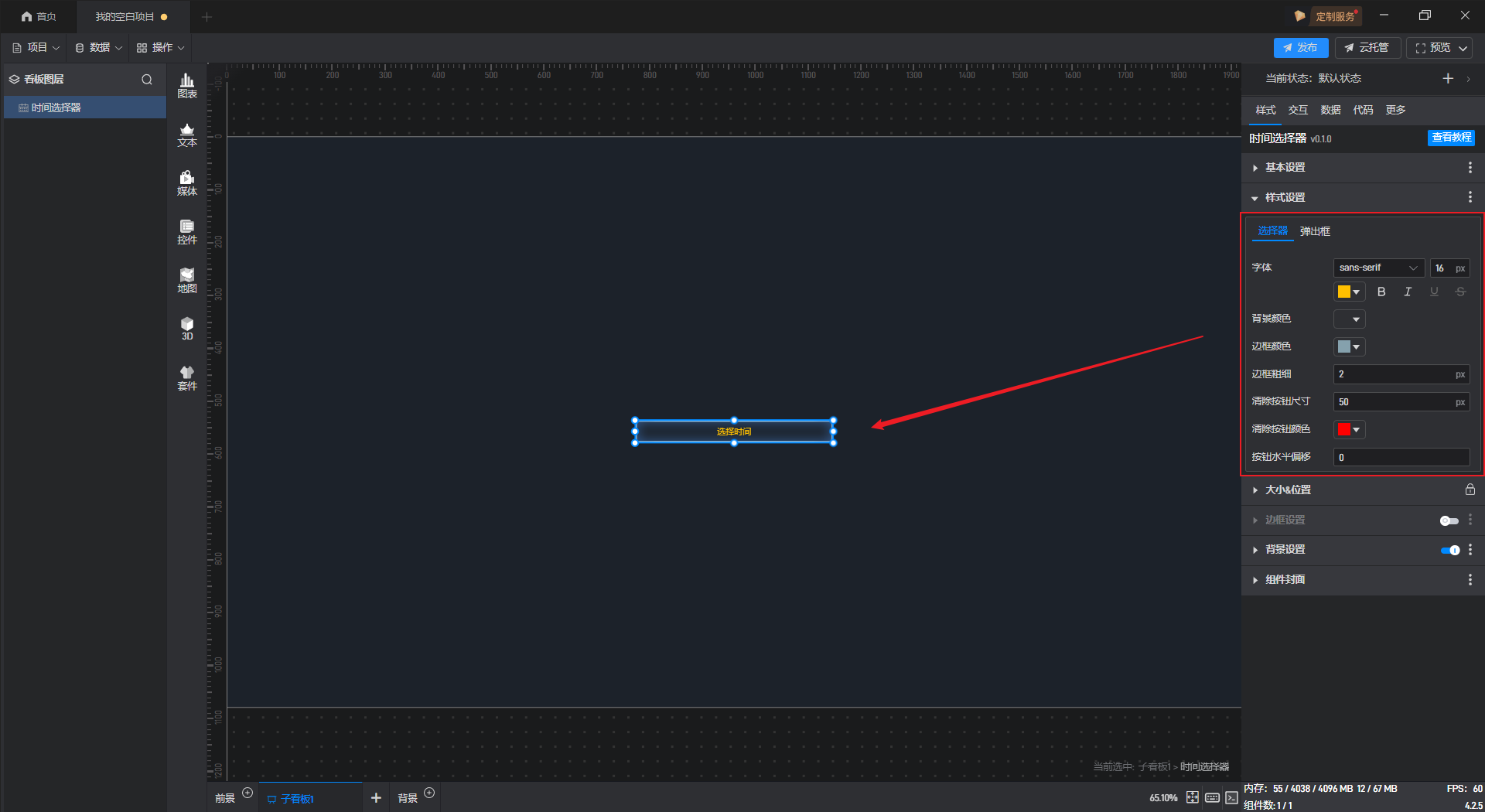Open 基本设置 more options menu

(1470, 168)
